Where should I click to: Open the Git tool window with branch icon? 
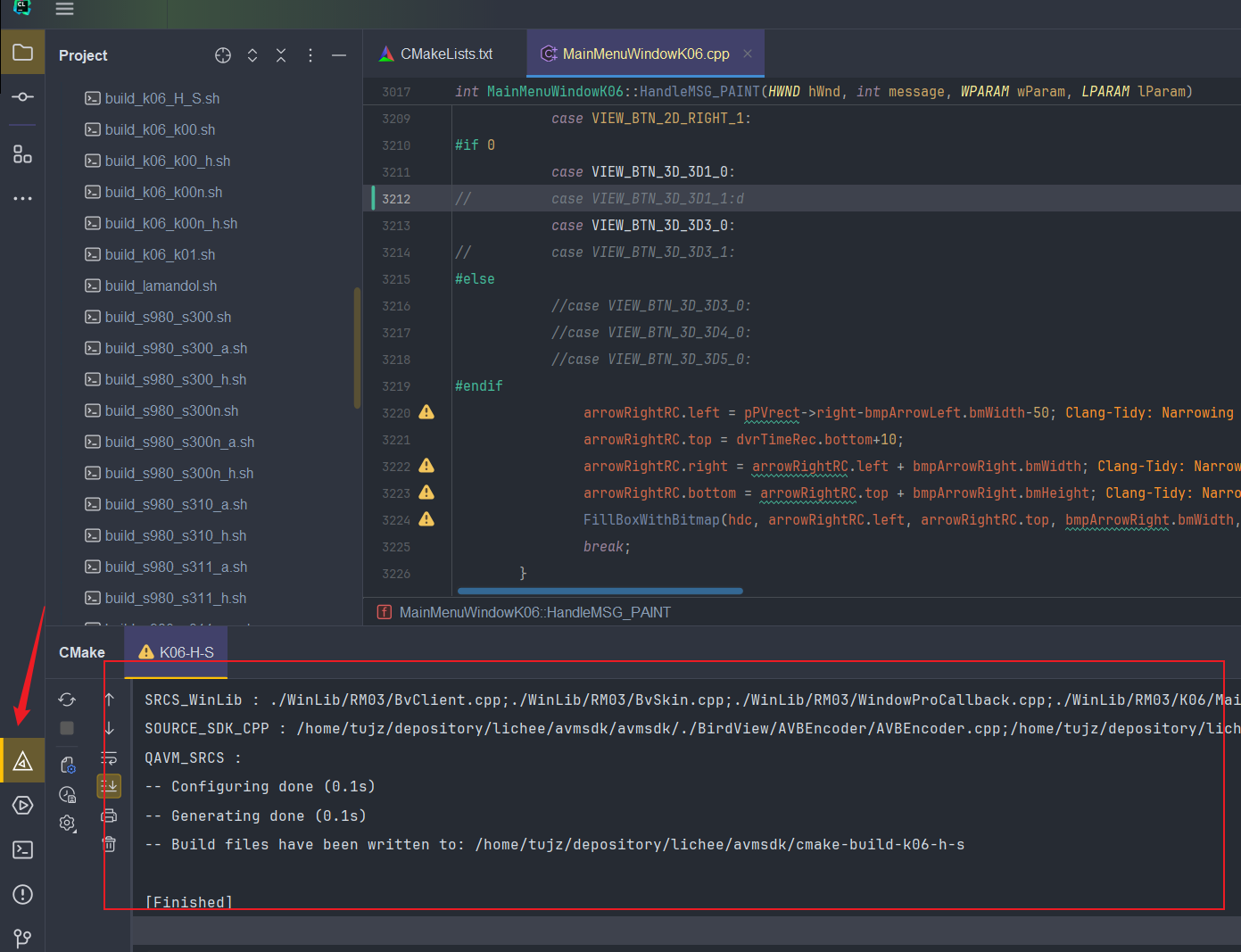(x=21, y=938)
